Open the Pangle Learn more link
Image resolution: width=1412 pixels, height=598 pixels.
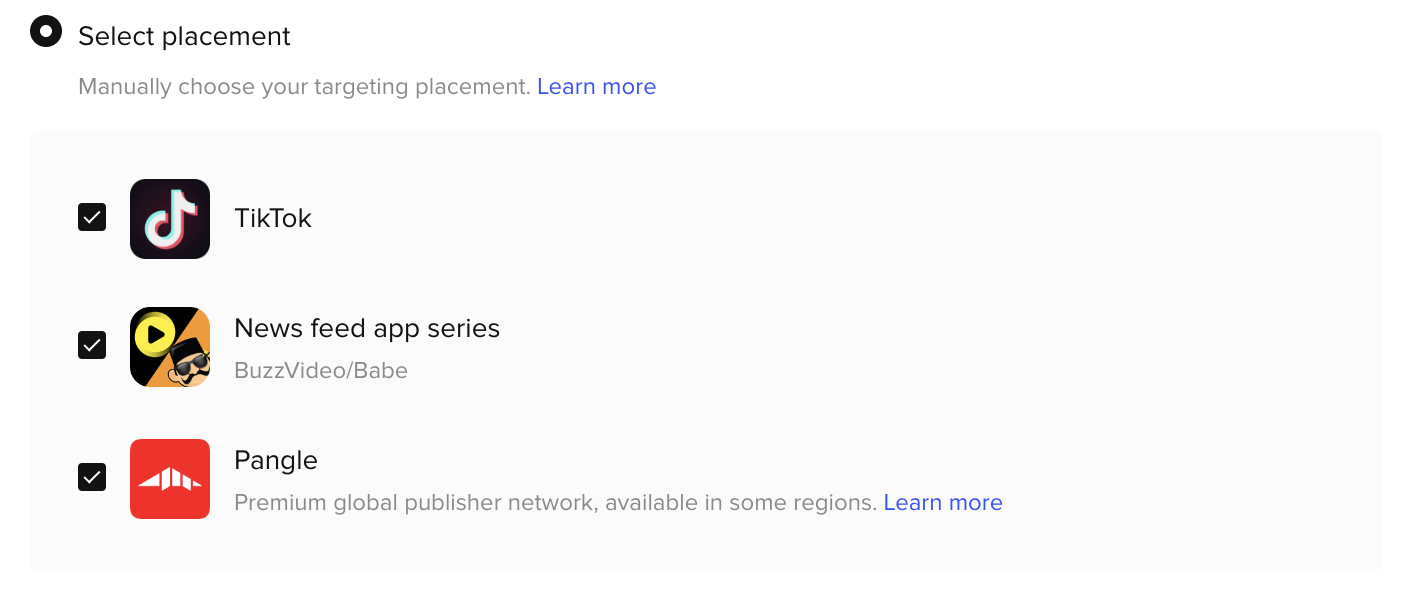point(943,503)
